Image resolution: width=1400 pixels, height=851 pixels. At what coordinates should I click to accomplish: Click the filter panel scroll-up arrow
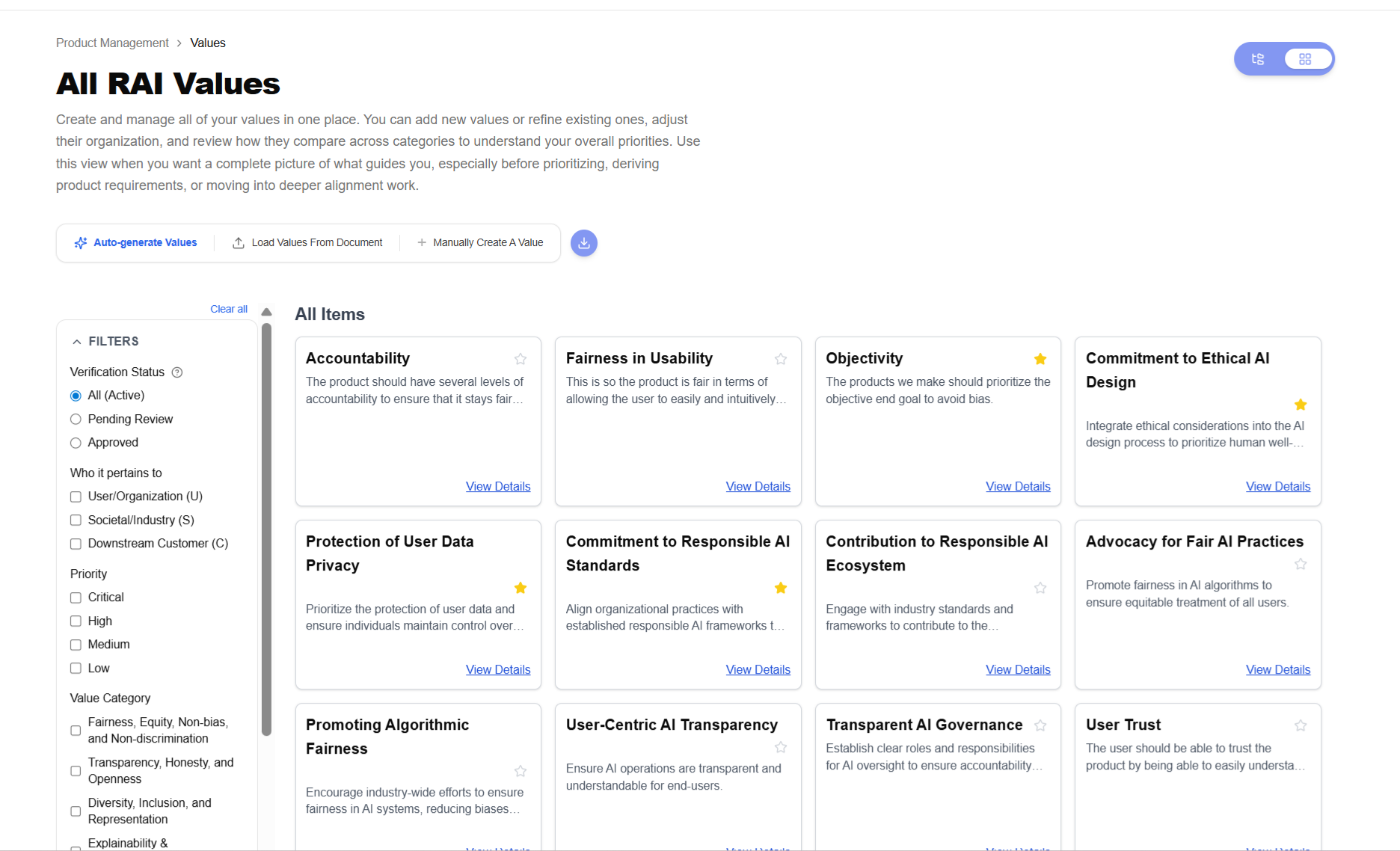click(x=266, y=312)
